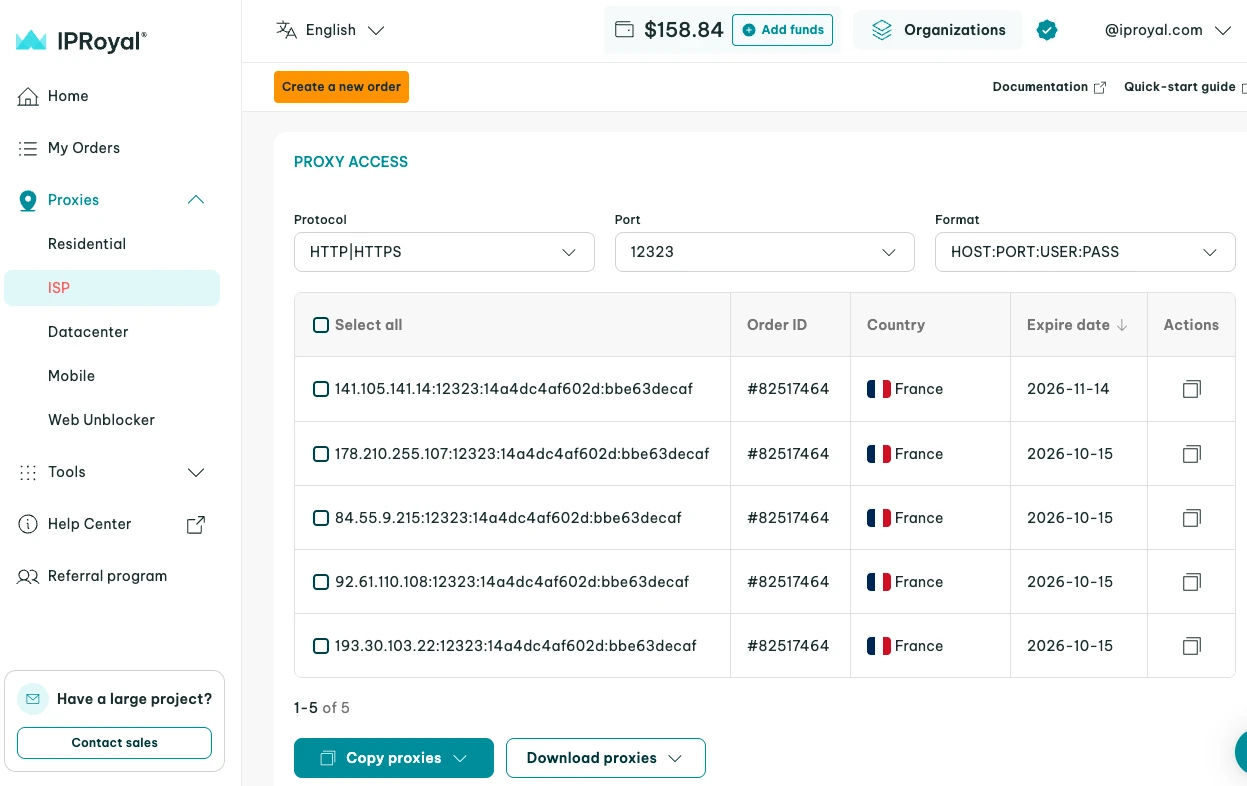Click the Country column header
Viewport: 1247px width, 786px height.
click(896, 325)
